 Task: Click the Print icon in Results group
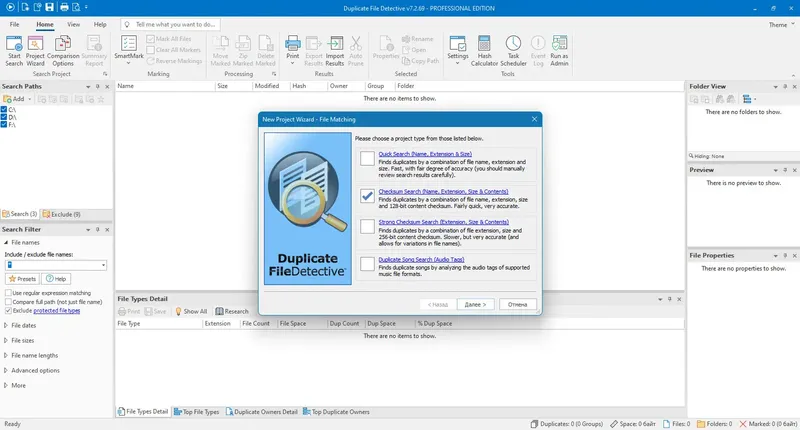(x=292, y=49)
